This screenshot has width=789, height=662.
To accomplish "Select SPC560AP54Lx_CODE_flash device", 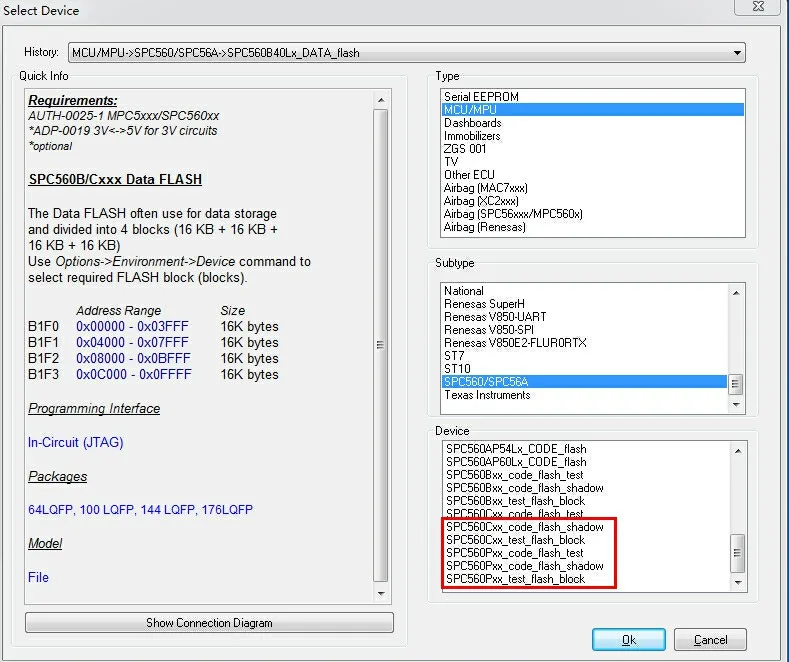I will click(516, 449).
